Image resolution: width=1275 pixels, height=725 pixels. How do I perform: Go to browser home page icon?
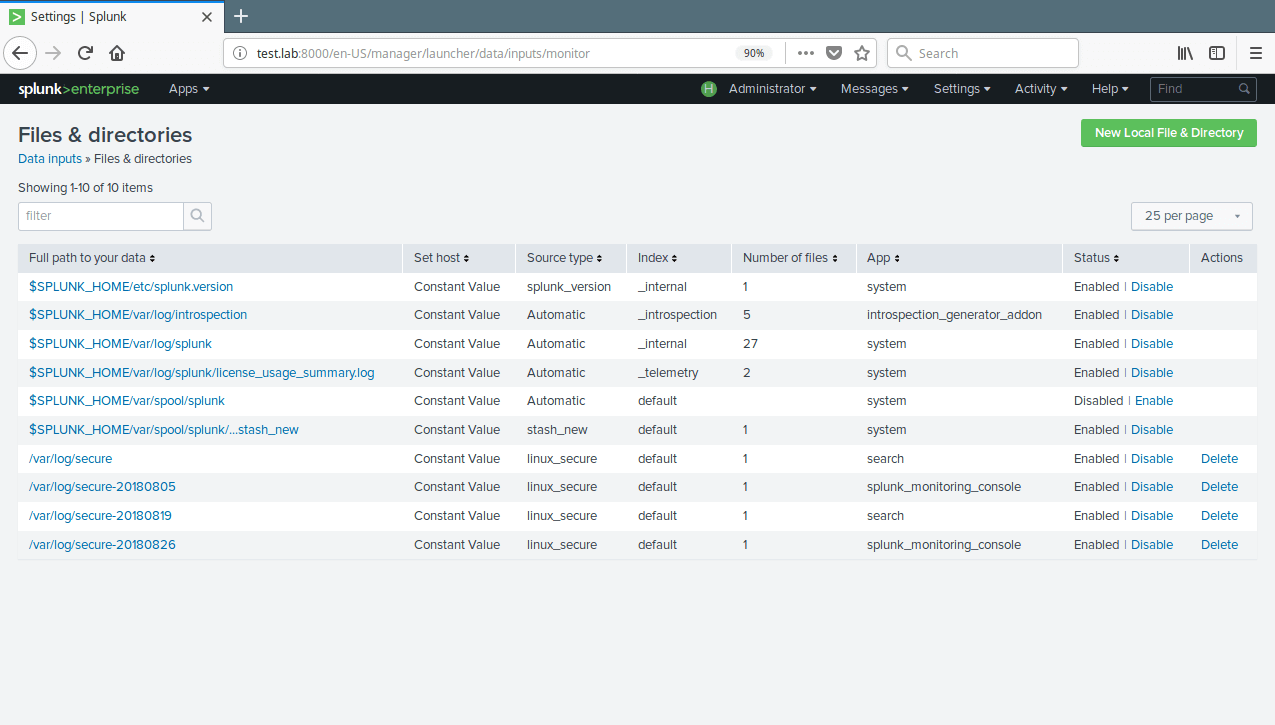coord(117,53)
